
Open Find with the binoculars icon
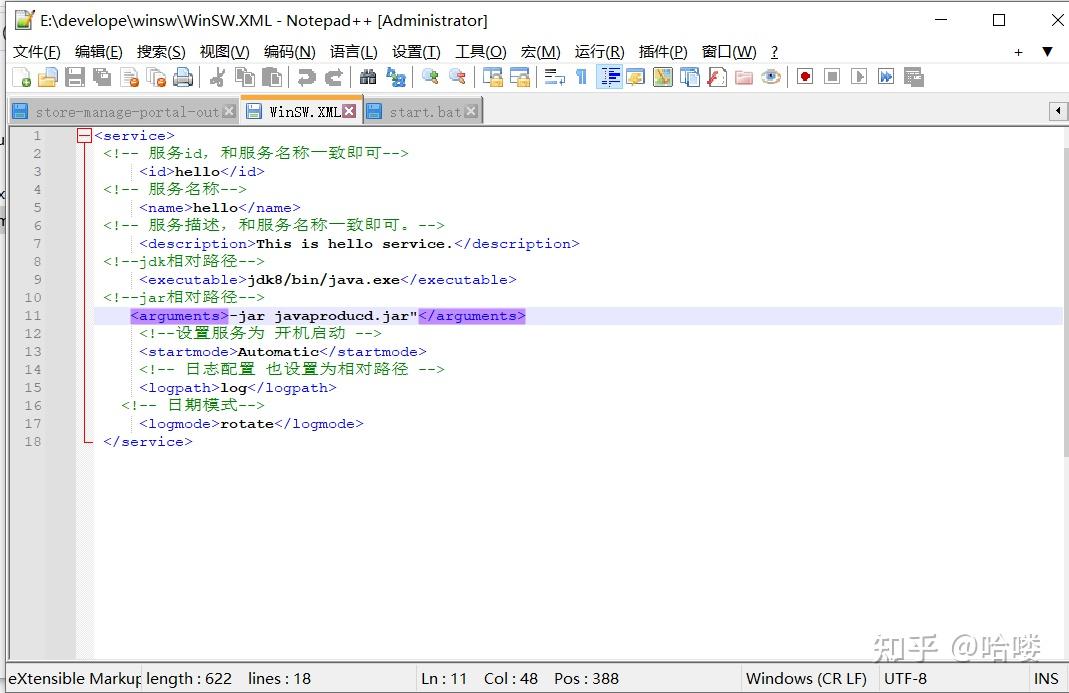368,77
